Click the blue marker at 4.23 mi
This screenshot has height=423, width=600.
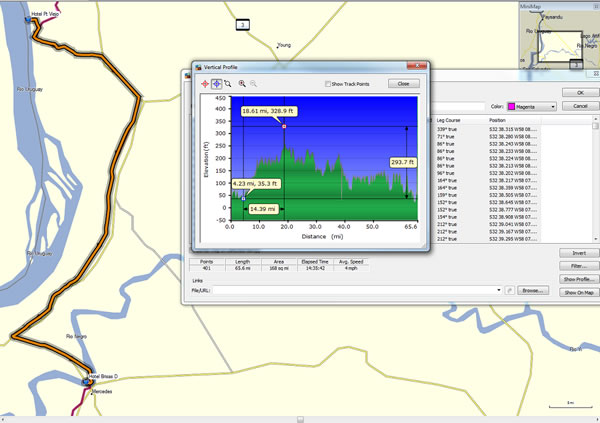(x=243, y=199)
